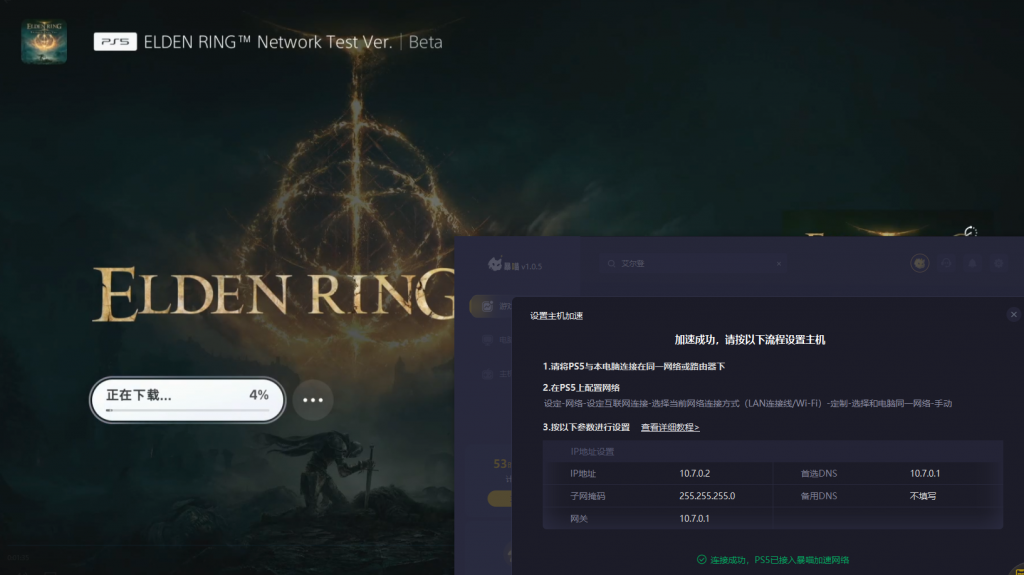The image size is (1024, 575).
Task: Select the highlighted 游戏 sidebar tab
Action: pyautogui.click(x=491, y=306)
